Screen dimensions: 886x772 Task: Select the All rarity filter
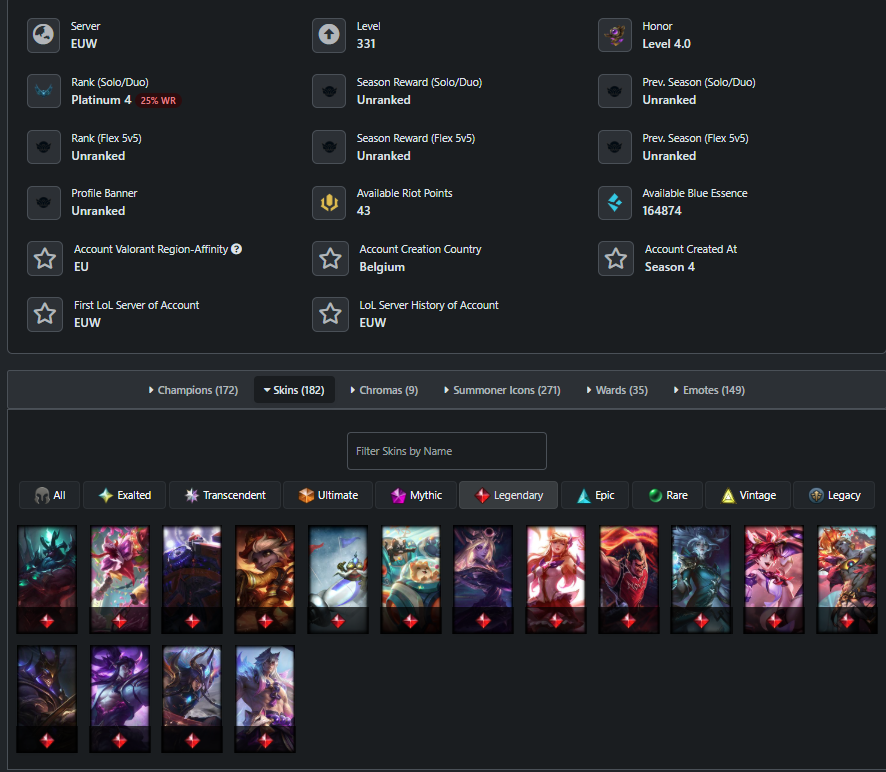(x=49, y=495)
